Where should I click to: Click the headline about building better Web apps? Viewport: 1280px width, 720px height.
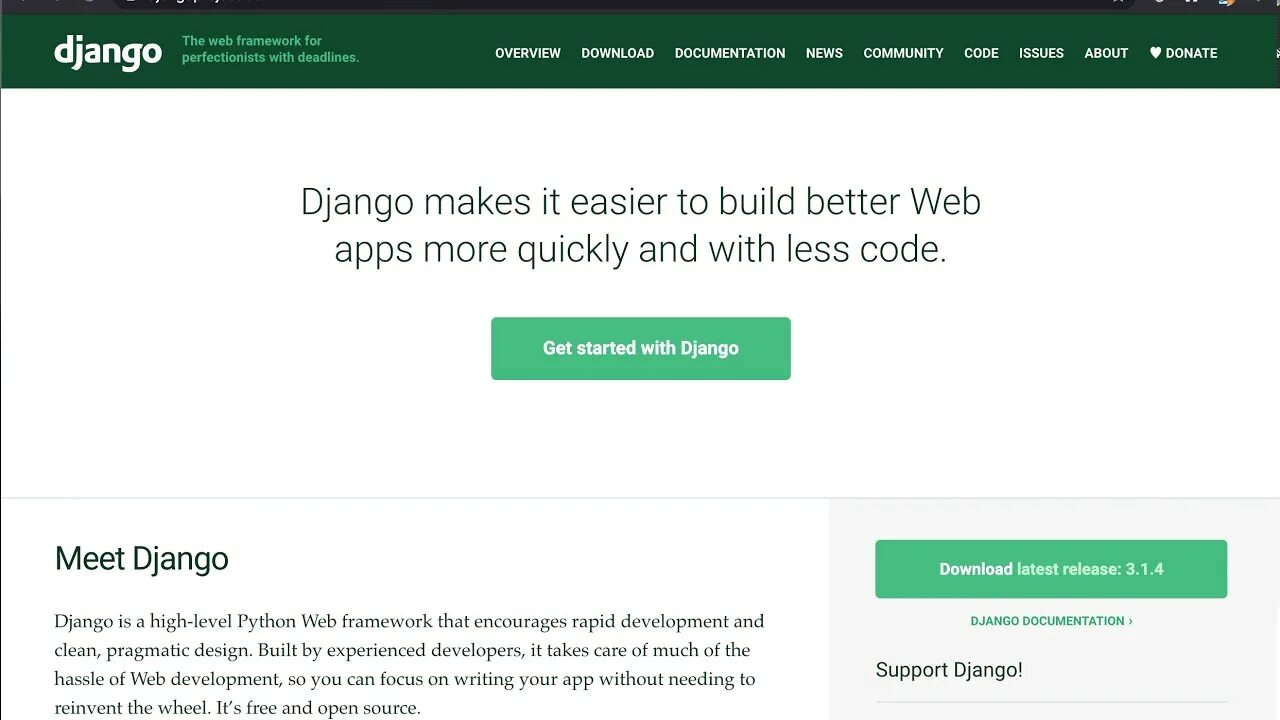pyautogui.click(x=641, y=225)
